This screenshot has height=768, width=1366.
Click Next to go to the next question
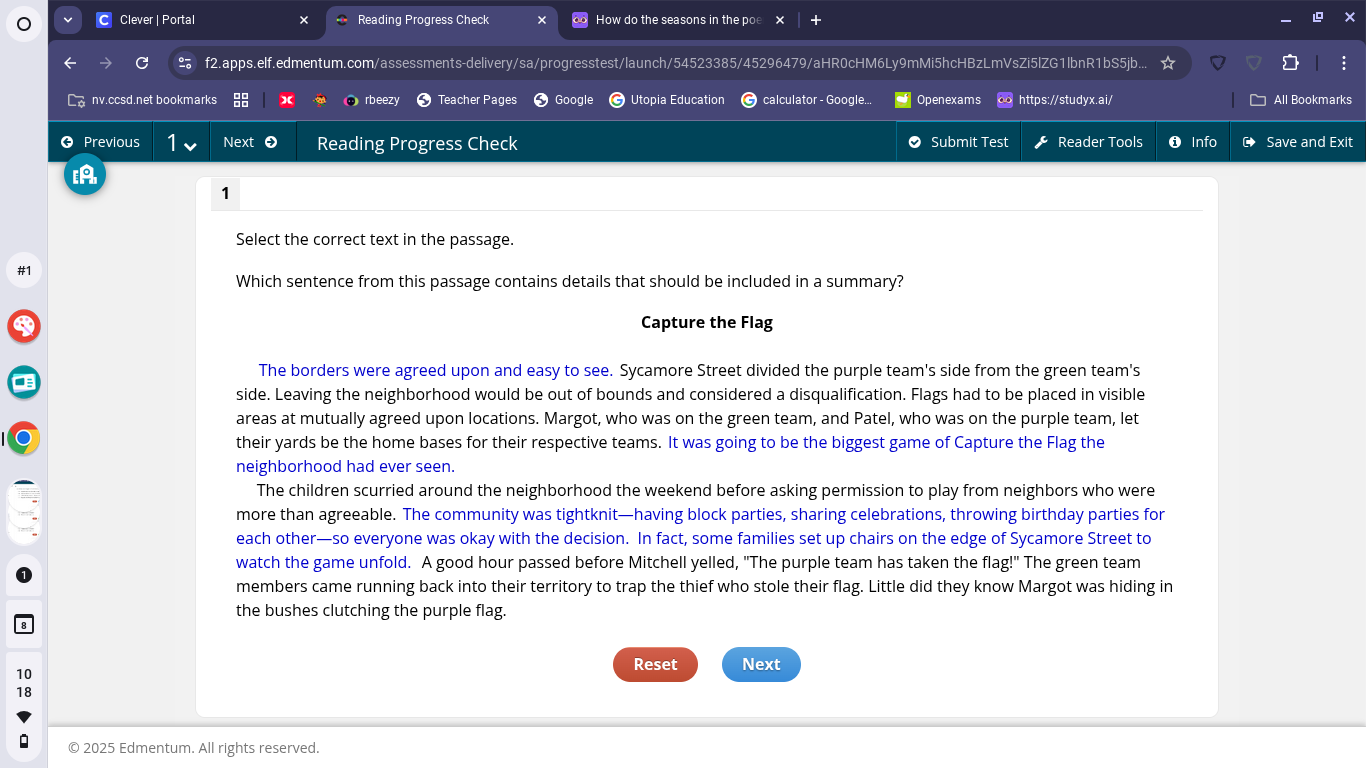761,664
